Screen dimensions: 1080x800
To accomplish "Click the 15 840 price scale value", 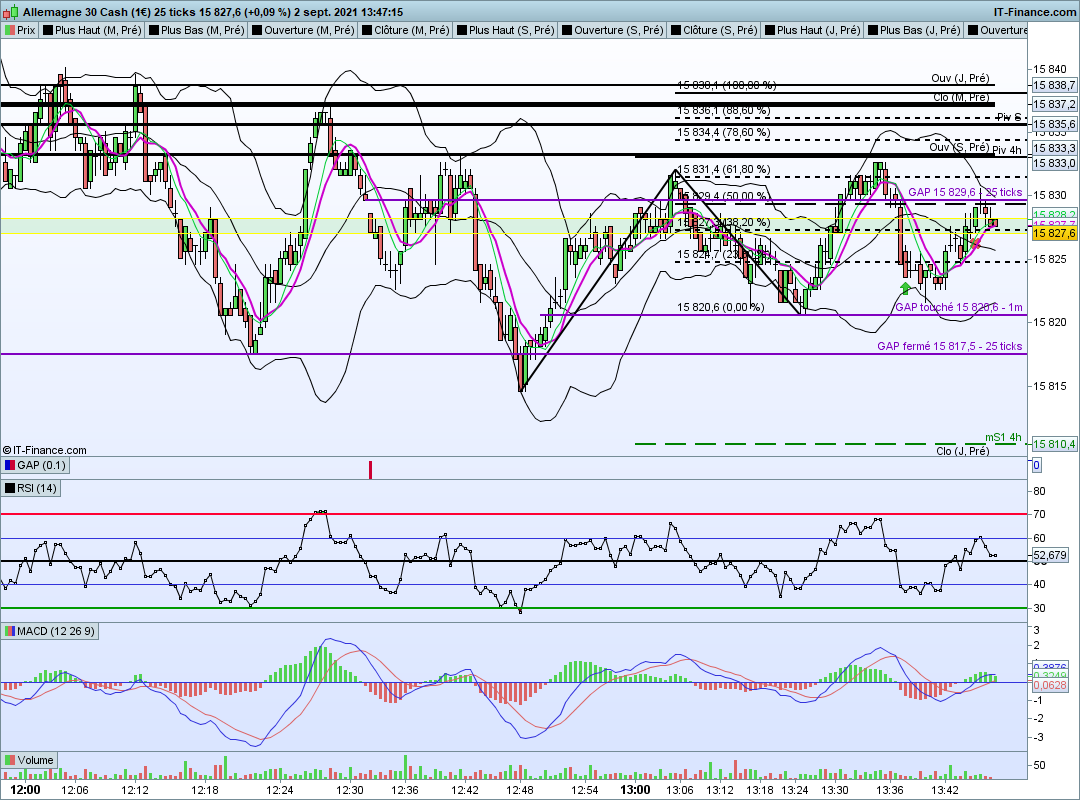I will (1050, 69).
